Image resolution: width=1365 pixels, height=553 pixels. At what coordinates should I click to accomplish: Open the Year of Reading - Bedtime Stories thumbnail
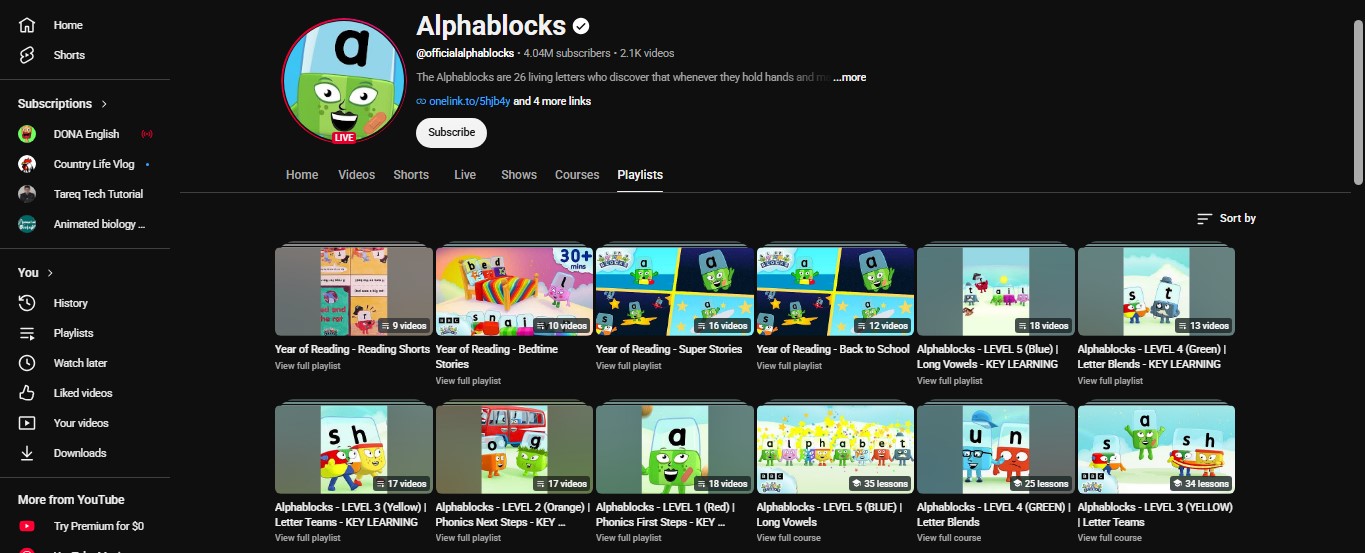tap(514, 291)
